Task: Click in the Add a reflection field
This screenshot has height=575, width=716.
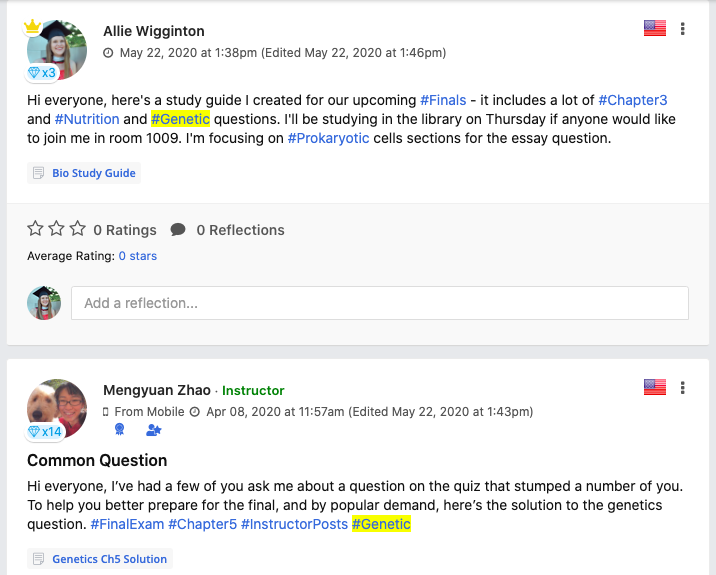Action: (x=379, y=303)
